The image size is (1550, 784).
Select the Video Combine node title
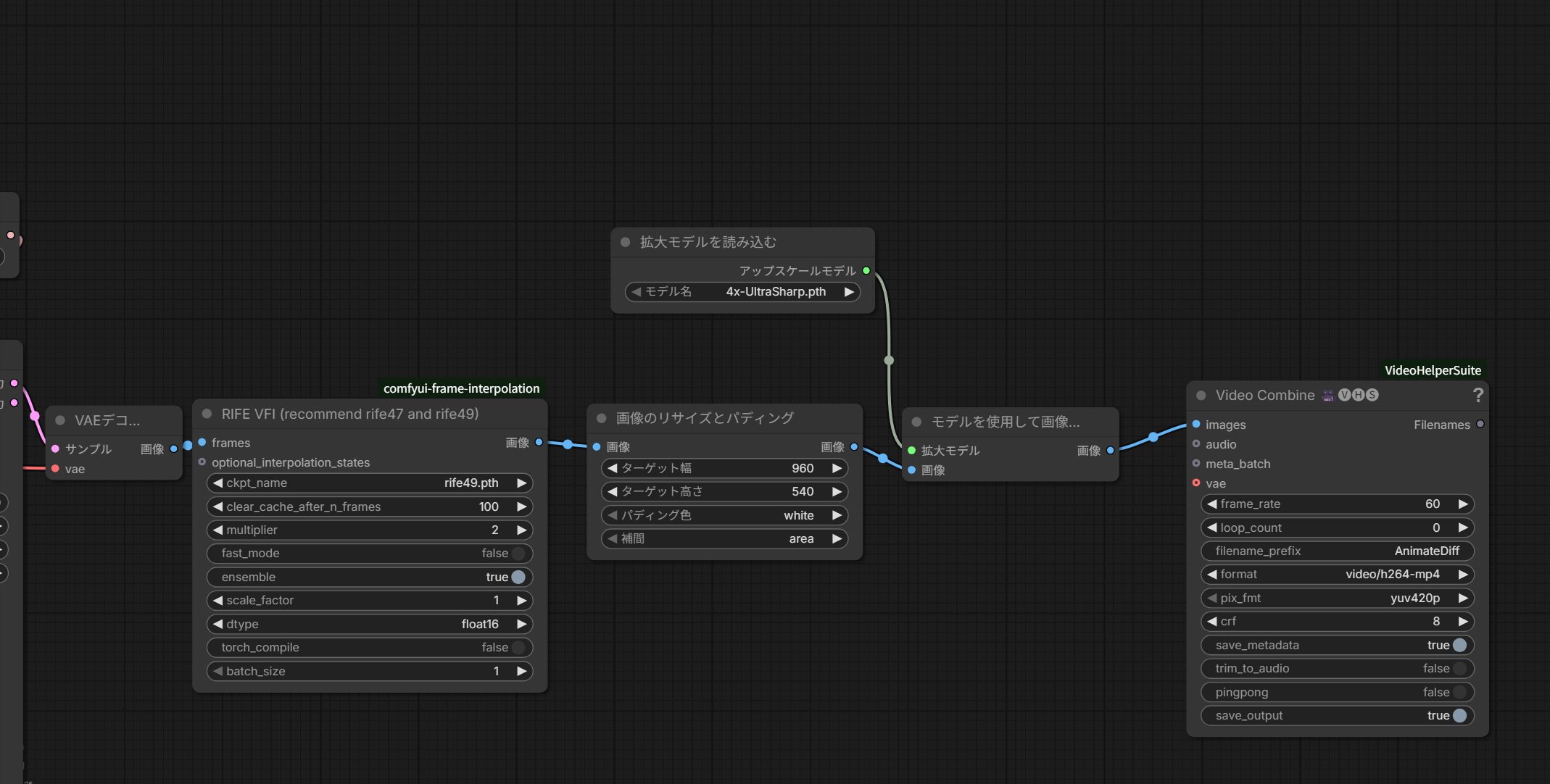(x=1265, y=395)
